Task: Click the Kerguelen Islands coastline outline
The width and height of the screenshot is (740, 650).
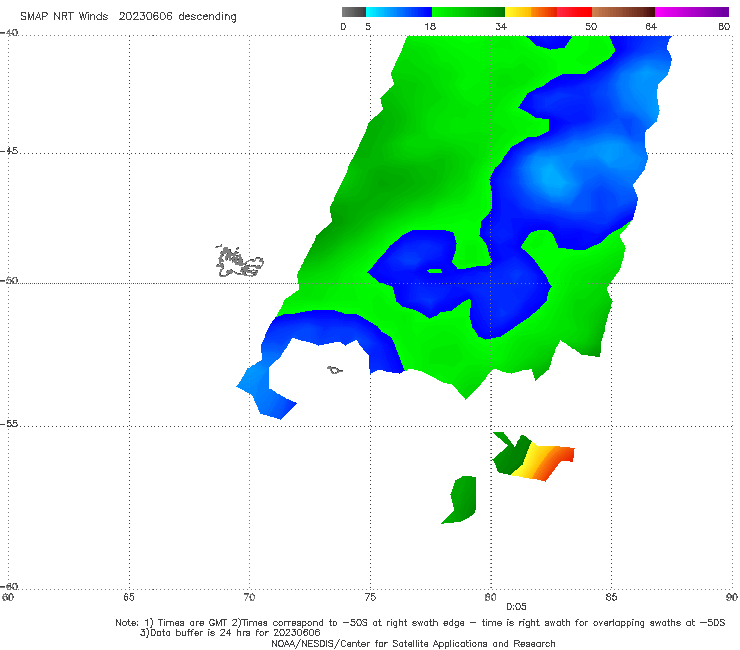Action: (x=240, y=262)
